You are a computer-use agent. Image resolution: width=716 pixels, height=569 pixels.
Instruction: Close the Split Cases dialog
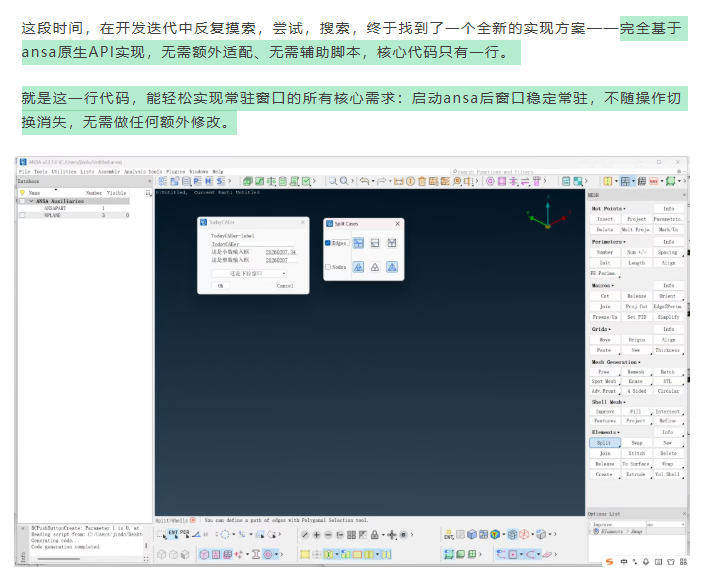point(397,224)
